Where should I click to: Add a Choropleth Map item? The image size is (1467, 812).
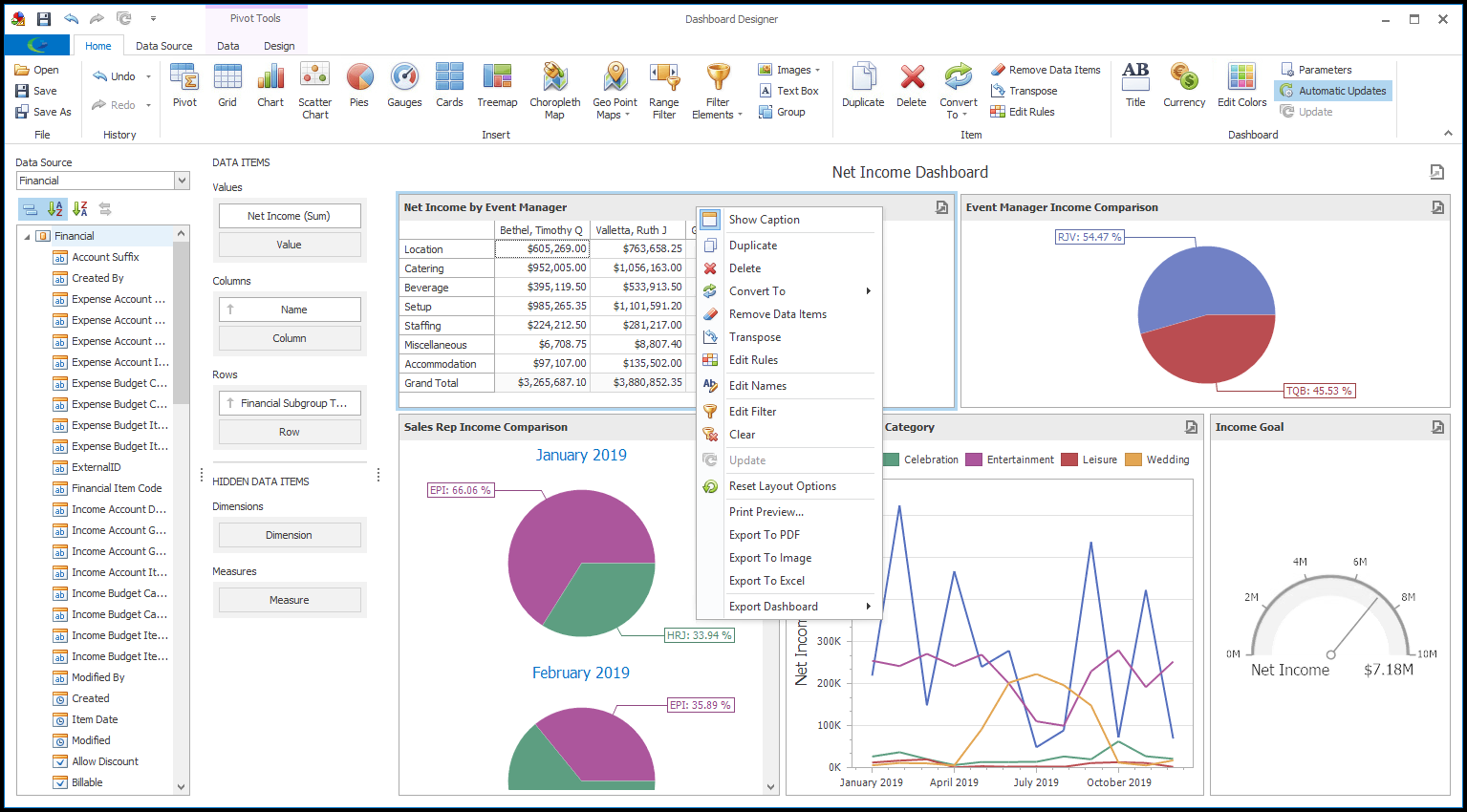pos(554,92)
